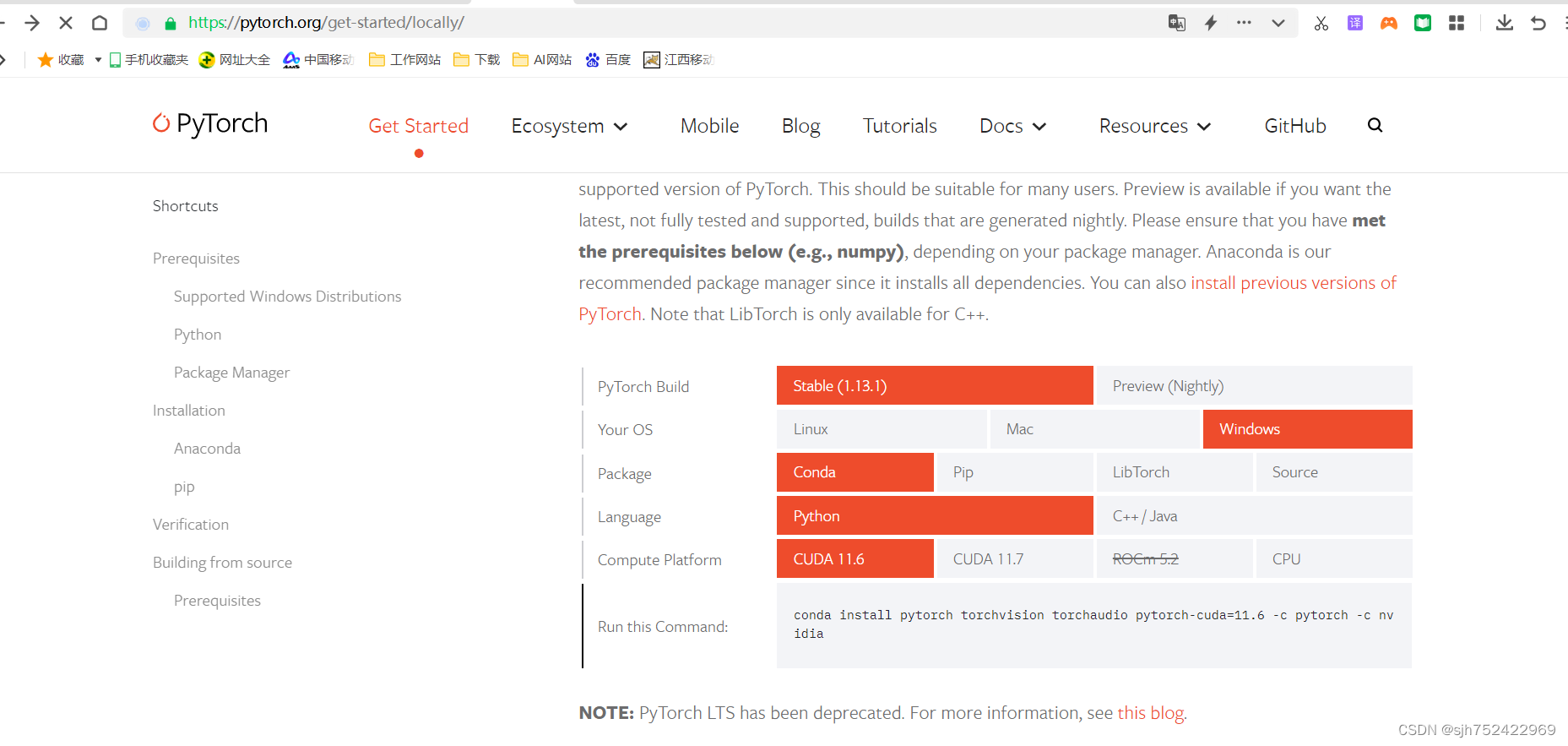Viewport: 1568px width, 746px height.
Task: Open the four-squares extensions grid
Action: tap(1457, 23)
